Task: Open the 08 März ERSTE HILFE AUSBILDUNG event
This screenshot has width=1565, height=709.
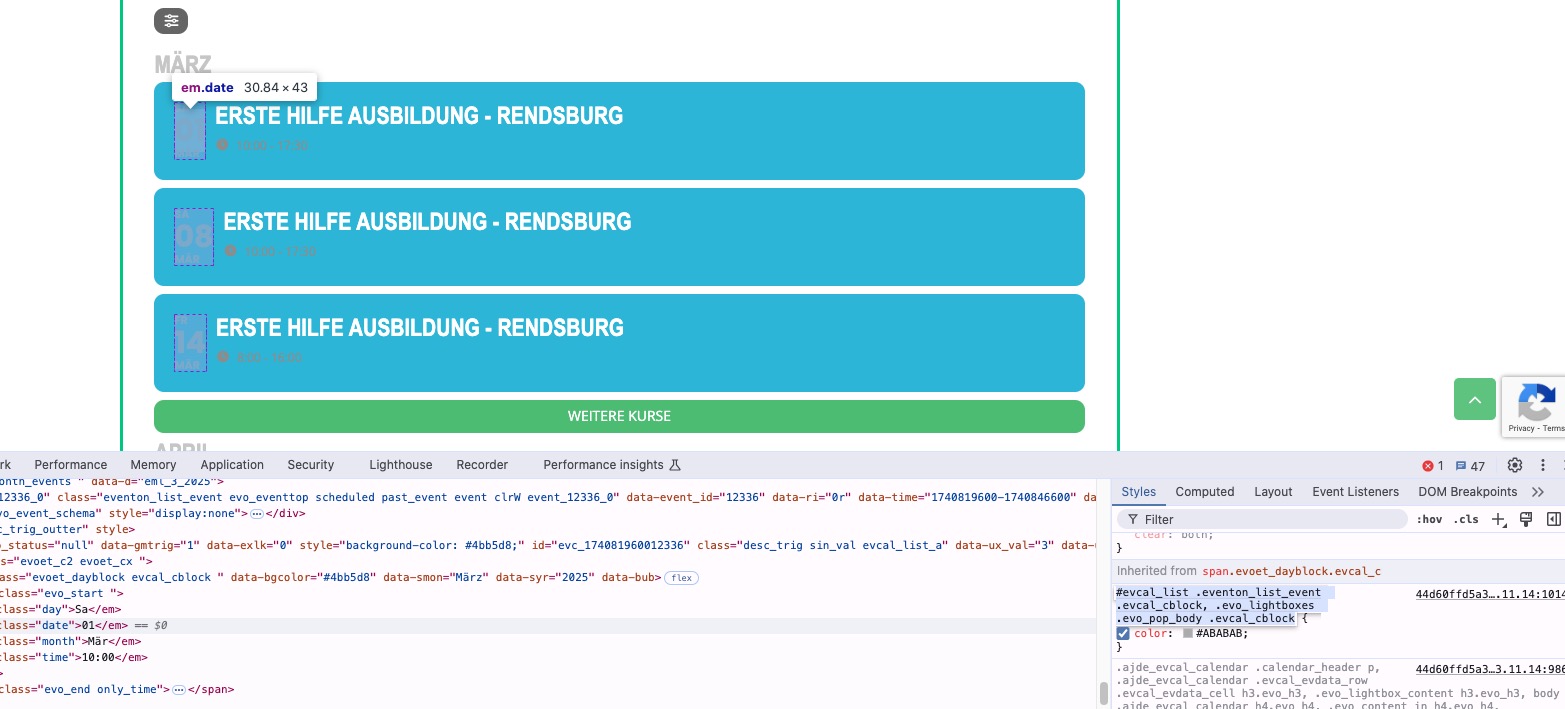Action: tap(619, 237)
